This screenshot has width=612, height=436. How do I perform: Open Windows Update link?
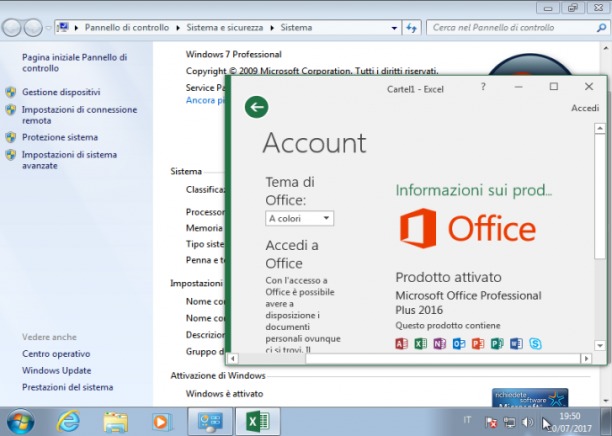[57, 370]
